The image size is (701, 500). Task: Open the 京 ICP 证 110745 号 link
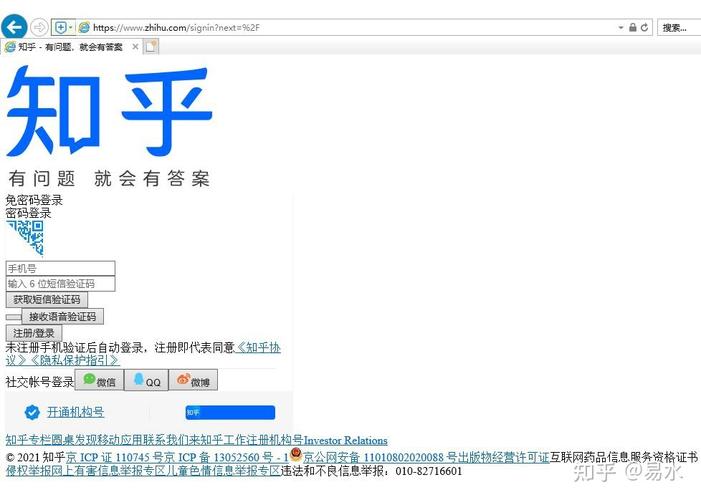(x=115, y=458)
